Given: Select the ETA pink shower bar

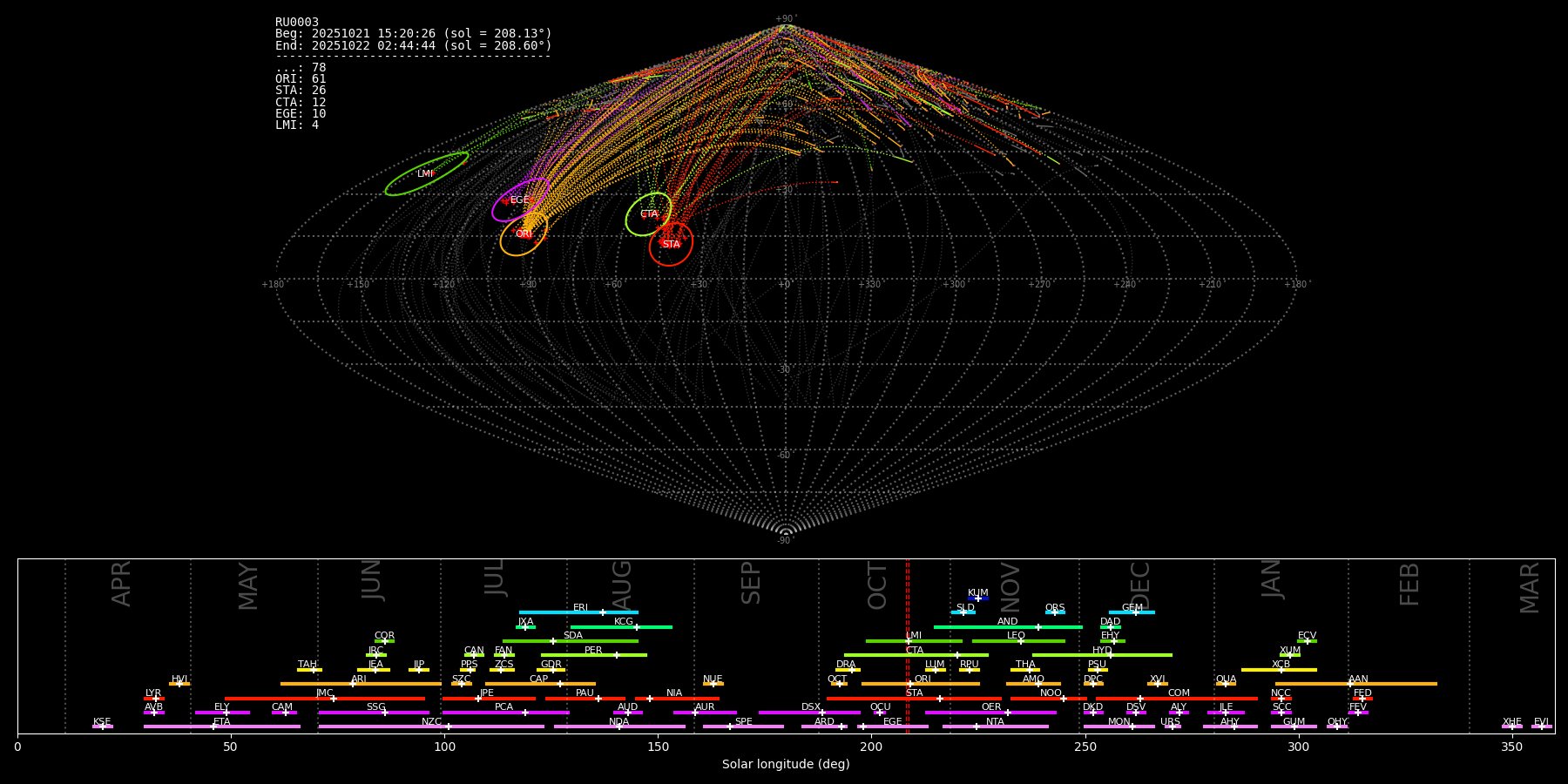Looking at the screenshot, I should [x=221, y=727].
